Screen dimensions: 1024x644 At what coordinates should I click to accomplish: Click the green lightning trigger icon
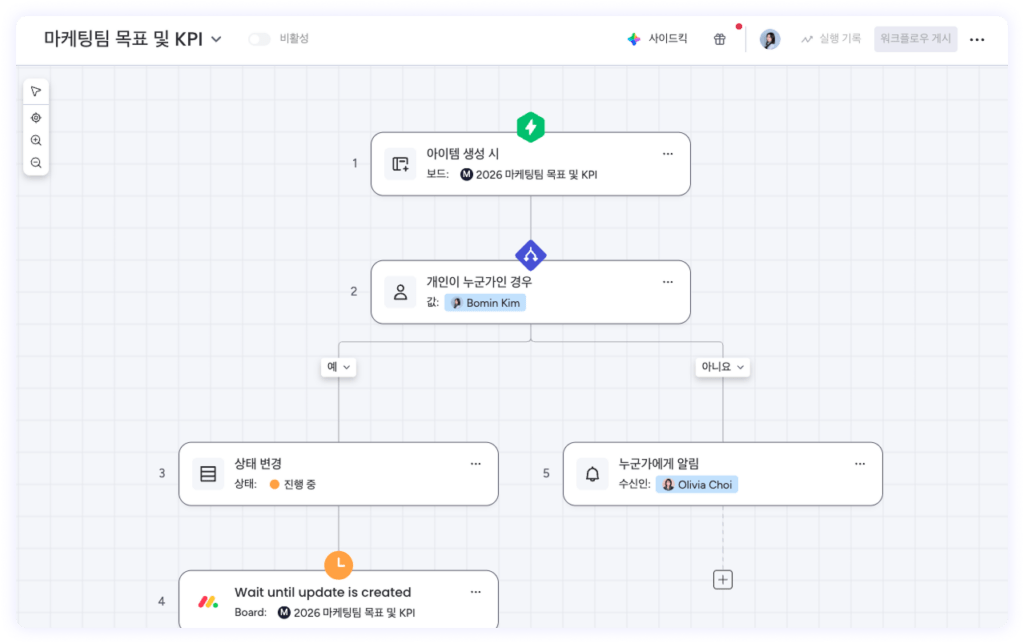tap(530, 127)
